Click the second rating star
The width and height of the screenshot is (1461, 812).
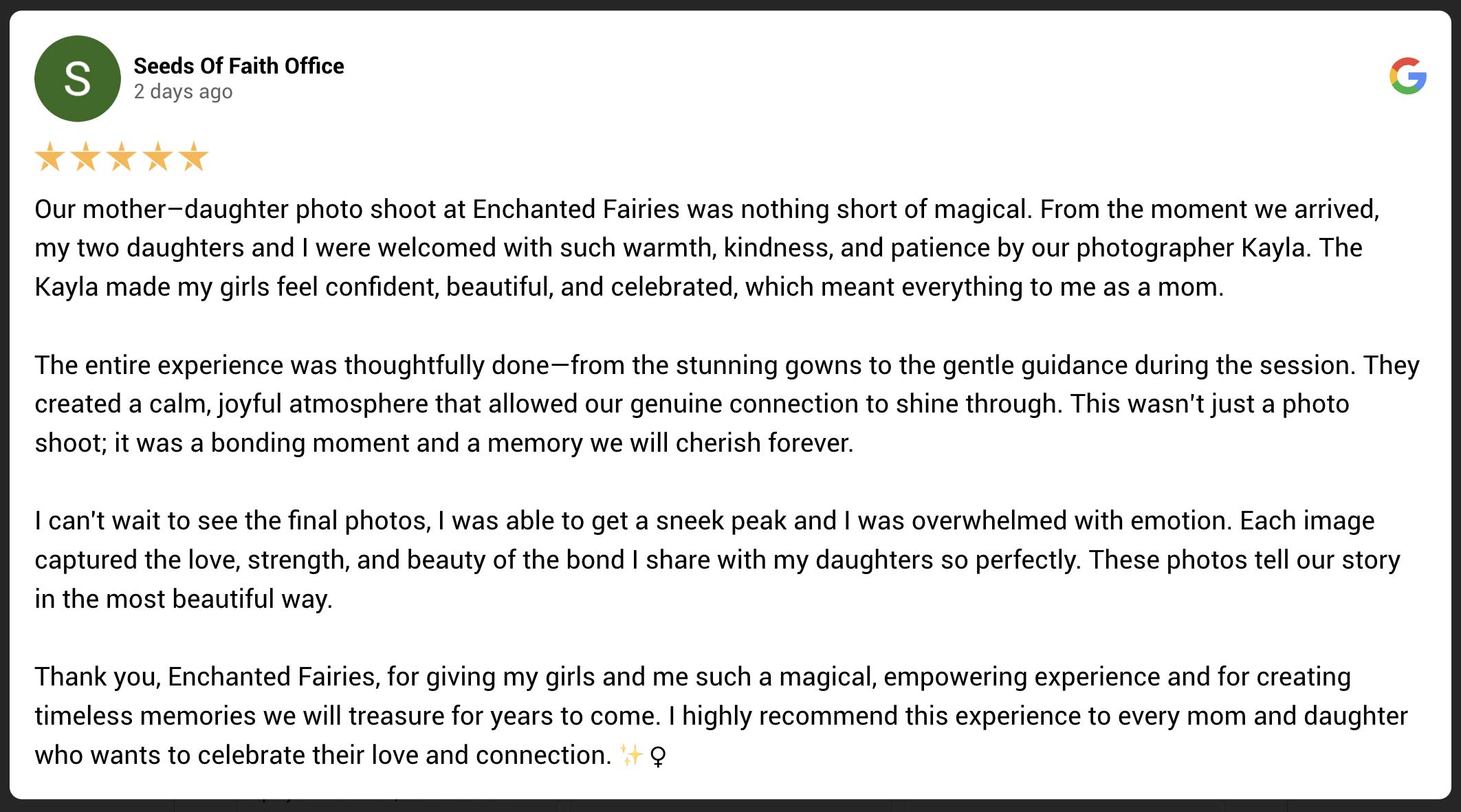point(85,157)
